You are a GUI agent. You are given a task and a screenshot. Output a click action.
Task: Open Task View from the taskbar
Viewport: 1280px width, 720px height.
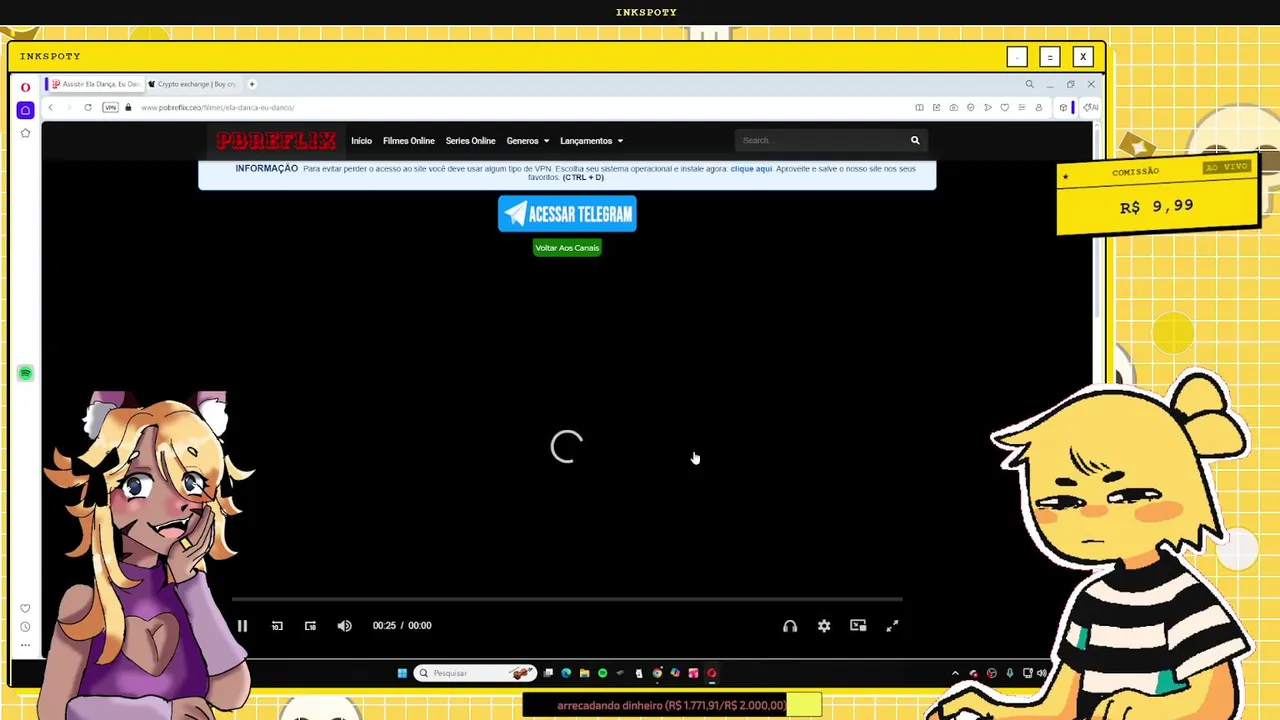pos(548,673)
